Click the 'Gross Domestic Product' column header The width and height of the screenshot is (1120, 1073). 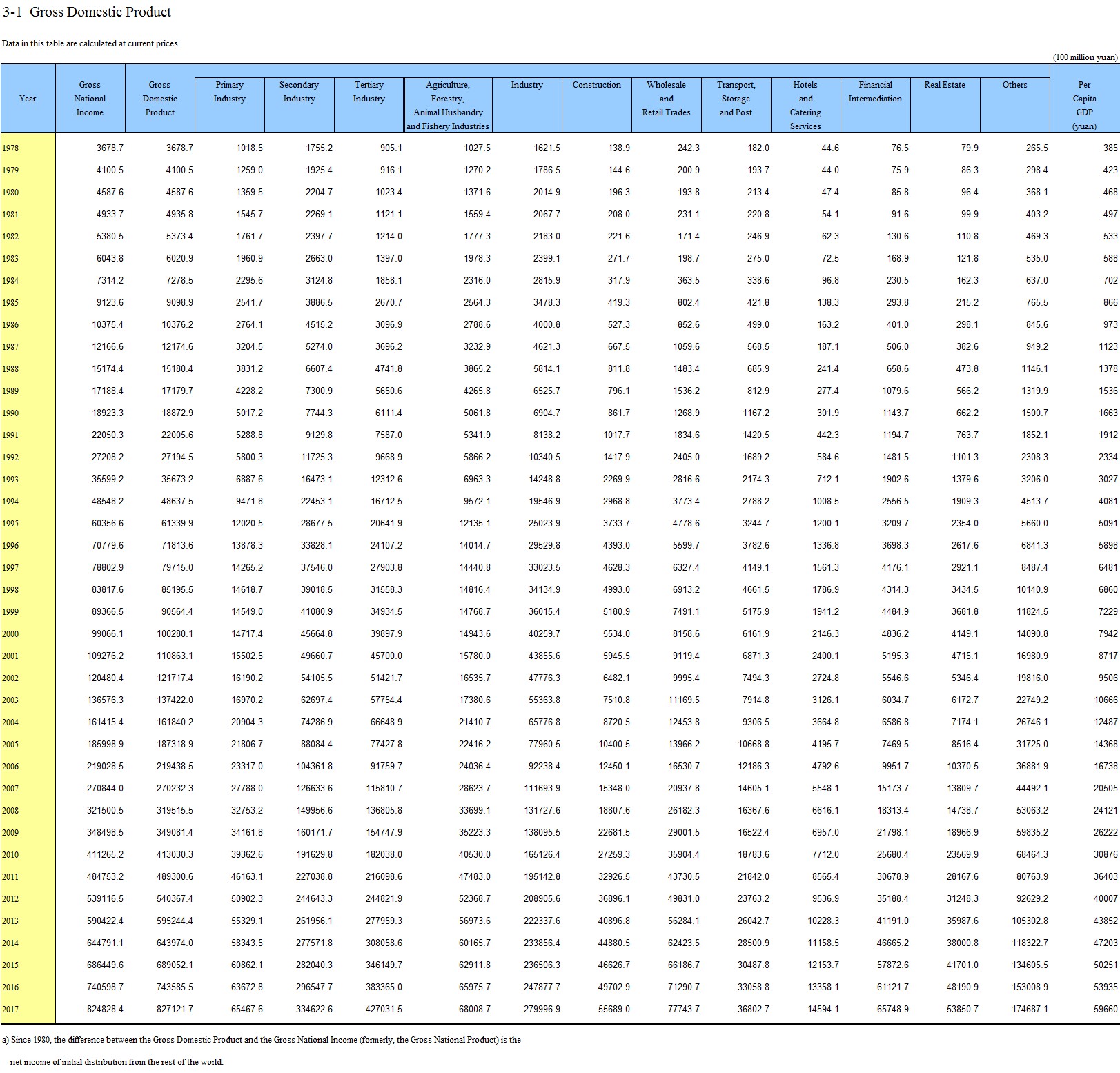click(159, 99)
